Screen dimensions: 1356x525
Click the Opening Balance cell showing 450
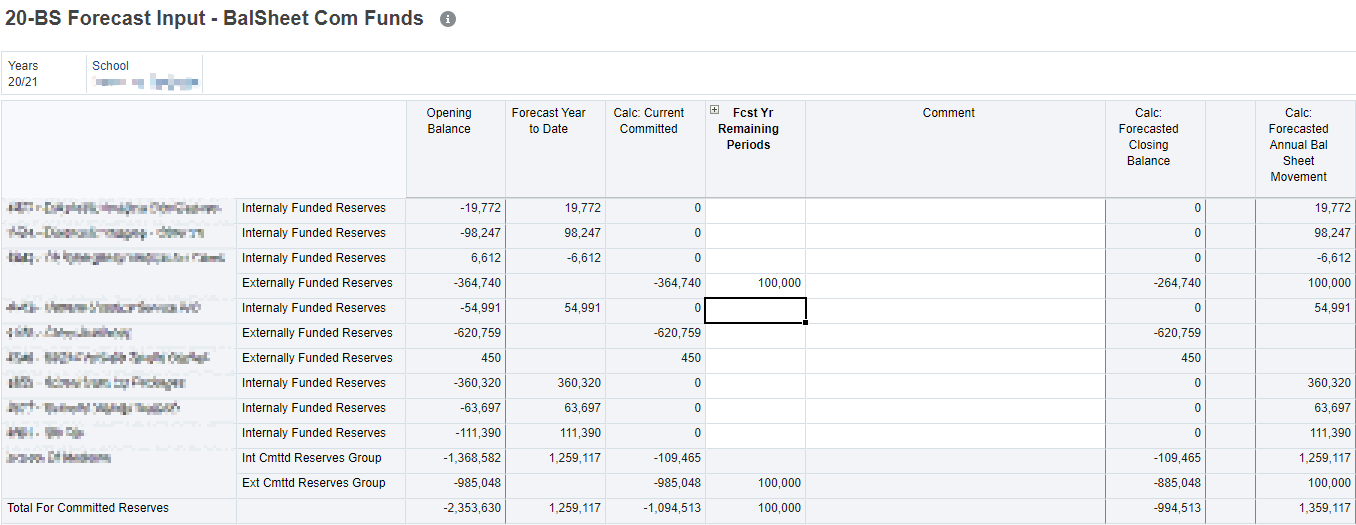point(456,358)
